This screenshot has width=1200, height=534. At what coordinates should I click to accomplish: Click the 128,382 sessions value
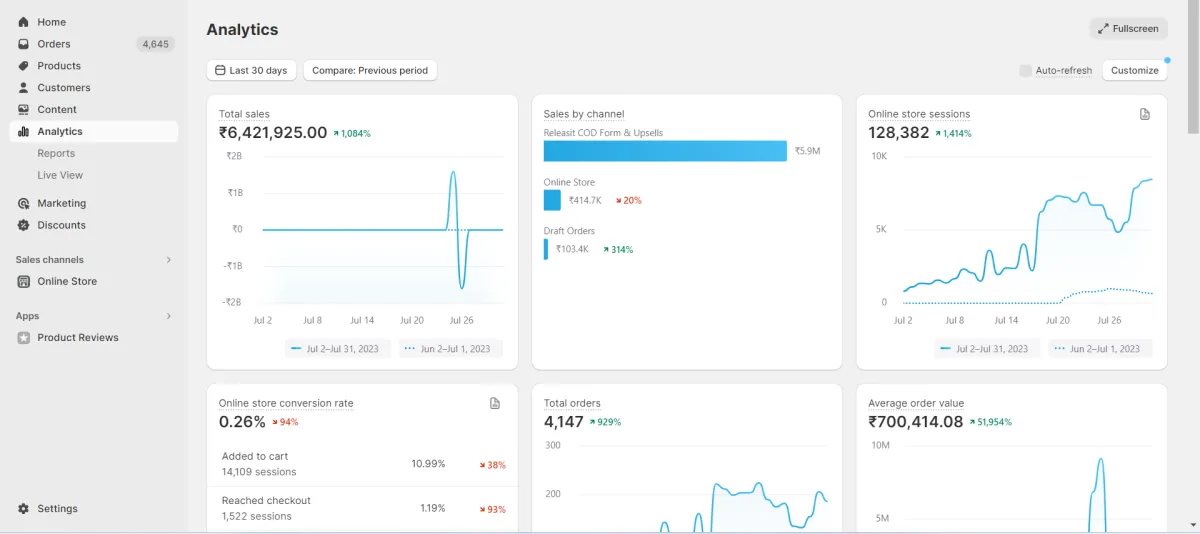tap(899, 132)
